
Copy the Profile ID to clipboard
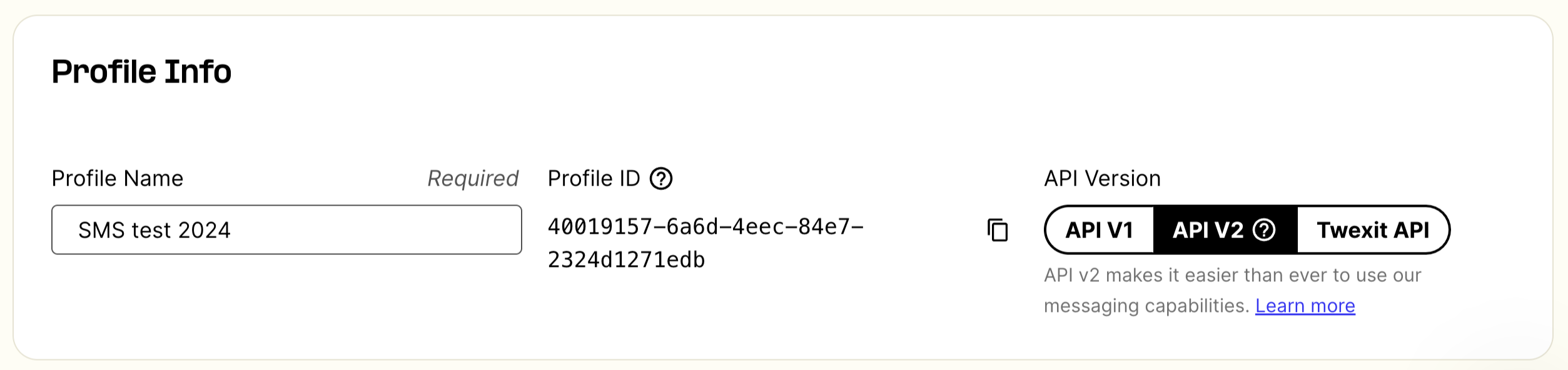click(998, 230)
